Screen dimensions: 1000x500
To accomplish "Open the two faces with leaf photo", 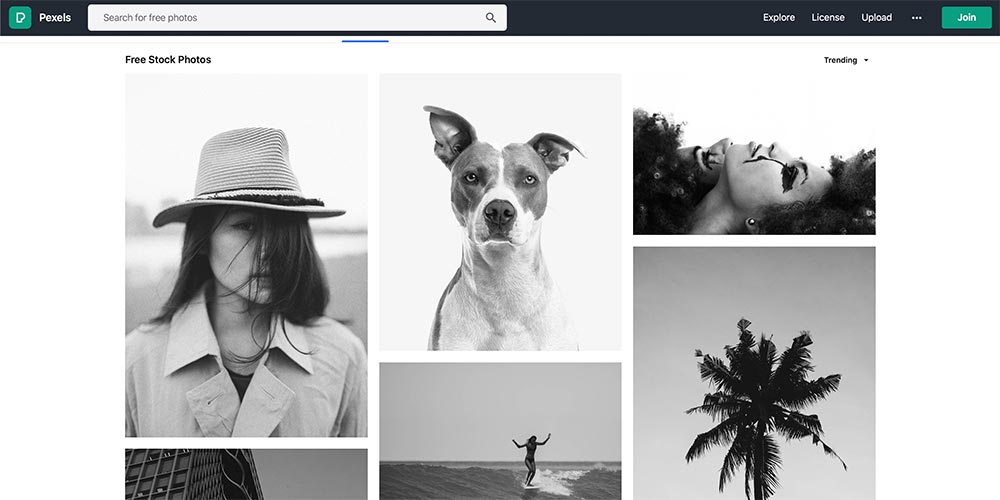I will tap(754, 154).
